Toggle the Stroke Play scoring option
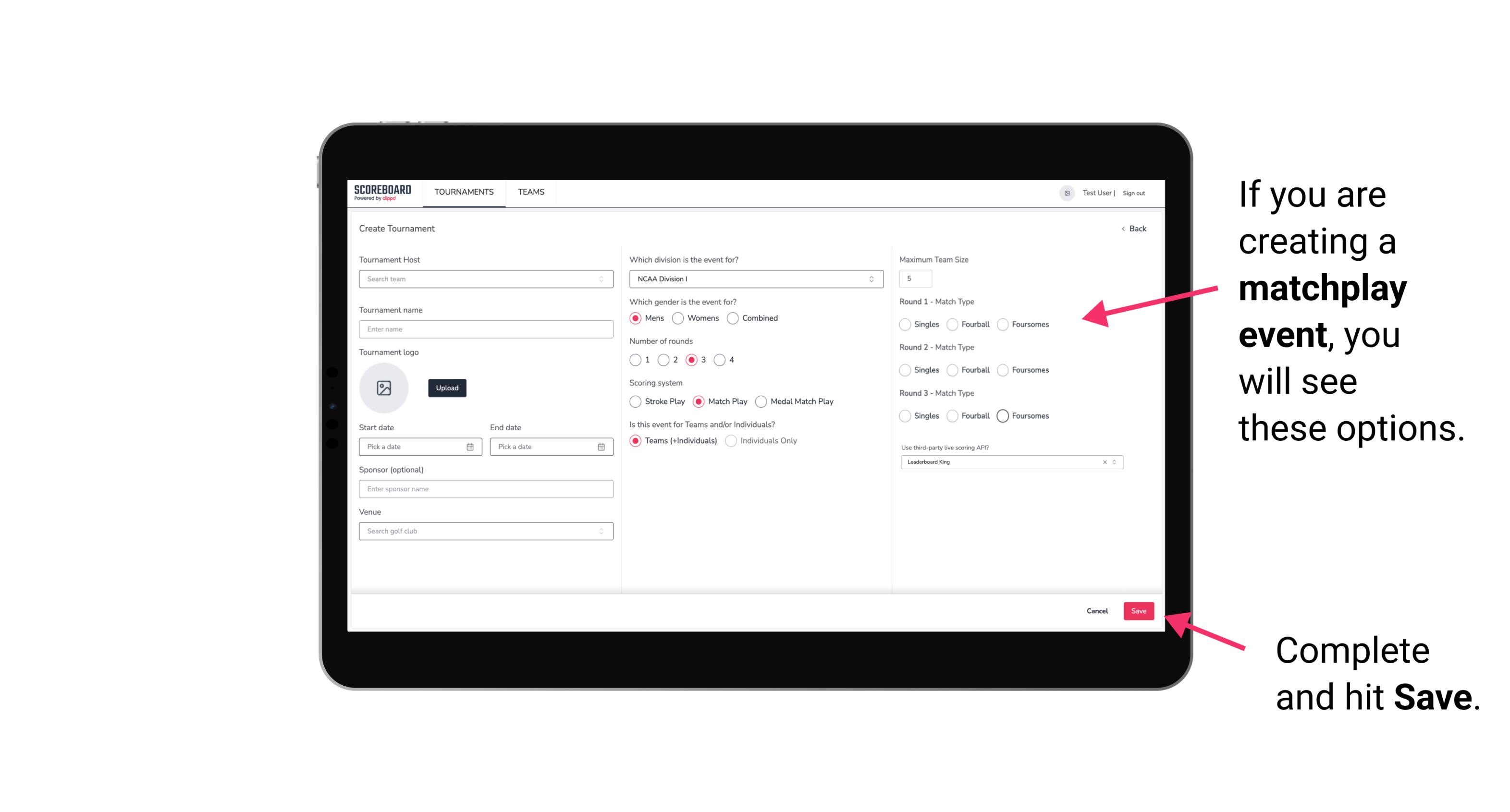Image resolution: width=1510 pixels, height=812 pixels. coord(634,401)
